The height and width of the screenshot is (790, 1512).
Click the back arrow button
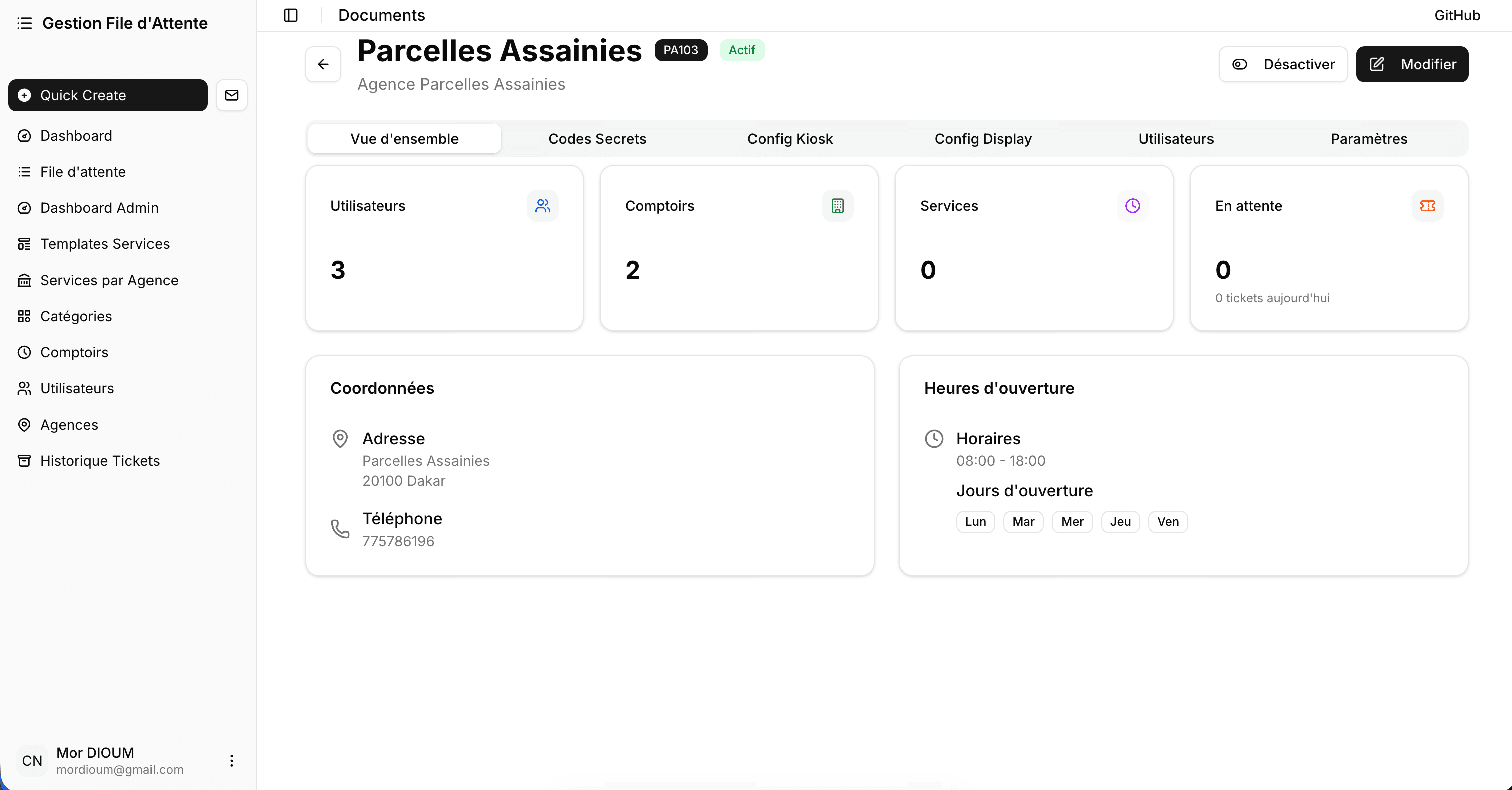[323, 64]
